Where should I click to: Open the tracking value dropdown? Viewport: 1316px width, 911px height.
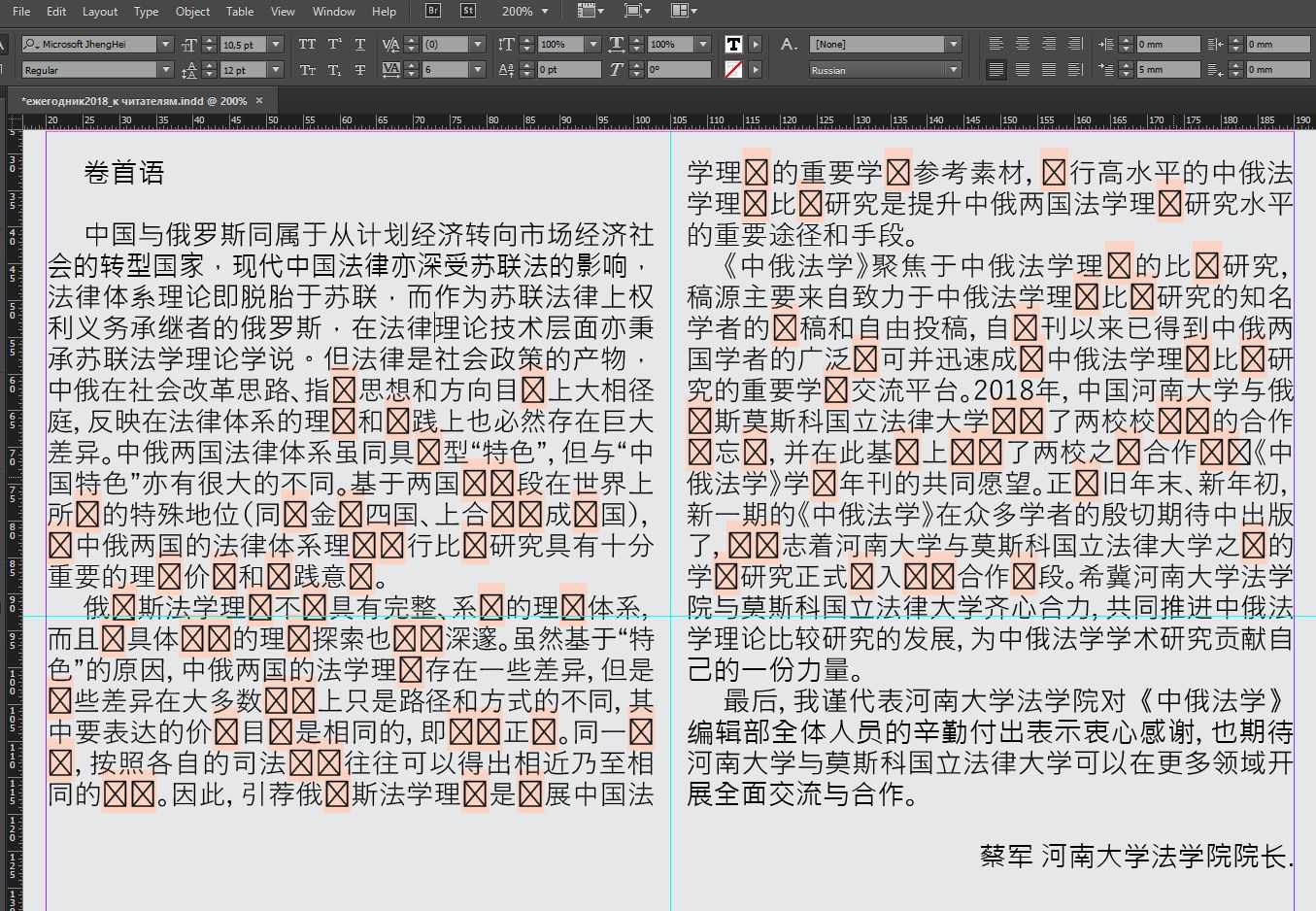(x=478, y=70)
